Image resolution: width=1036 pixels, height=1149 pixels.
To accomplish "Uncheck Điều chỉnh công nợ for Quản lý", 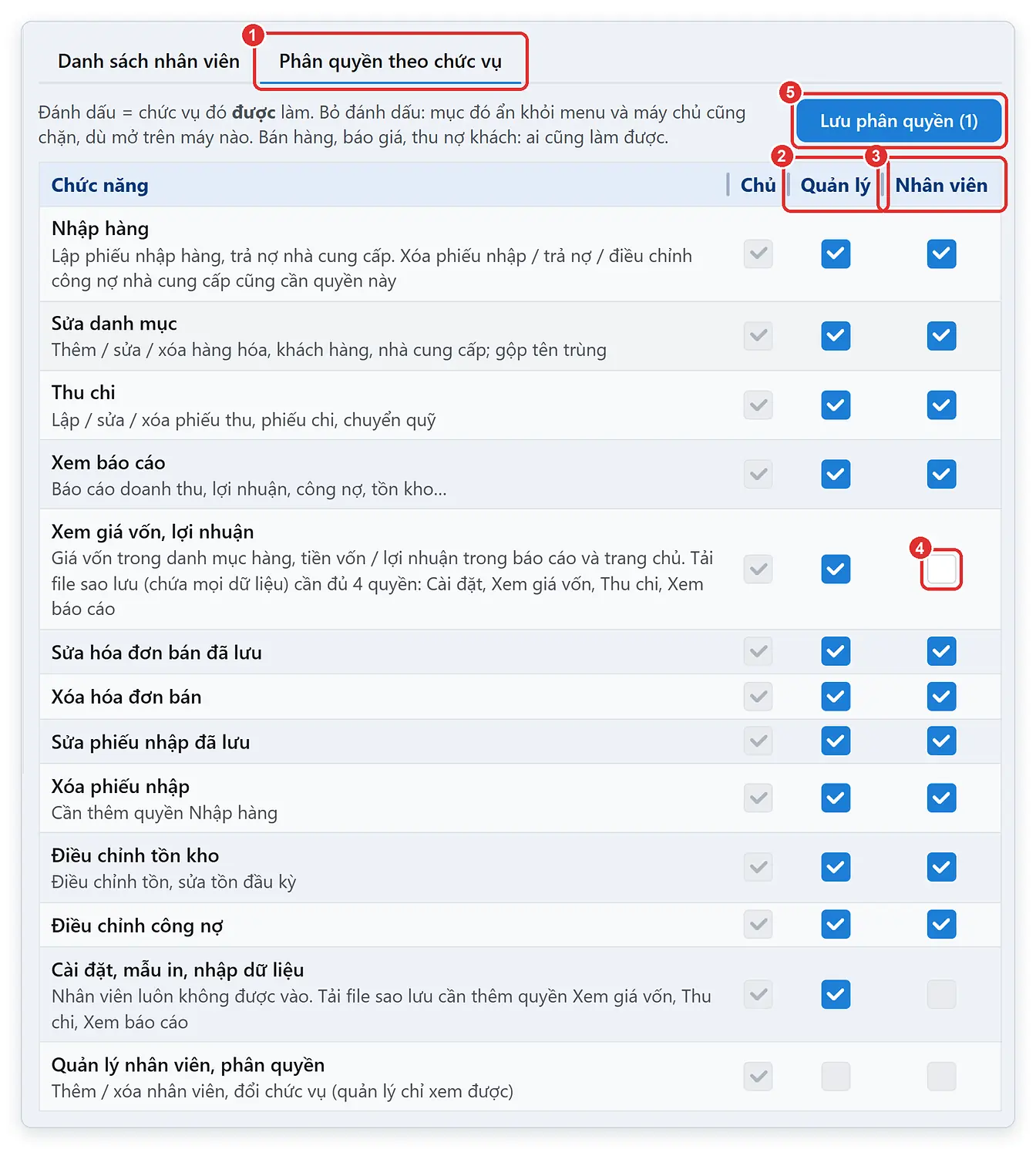I will coord(836,924).
